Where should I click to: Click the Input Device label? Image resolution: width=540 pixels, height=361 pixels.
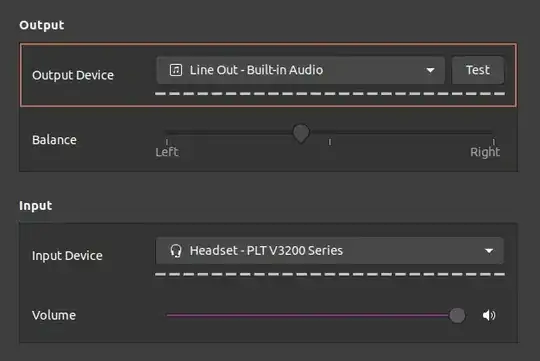tap(67, 256)
